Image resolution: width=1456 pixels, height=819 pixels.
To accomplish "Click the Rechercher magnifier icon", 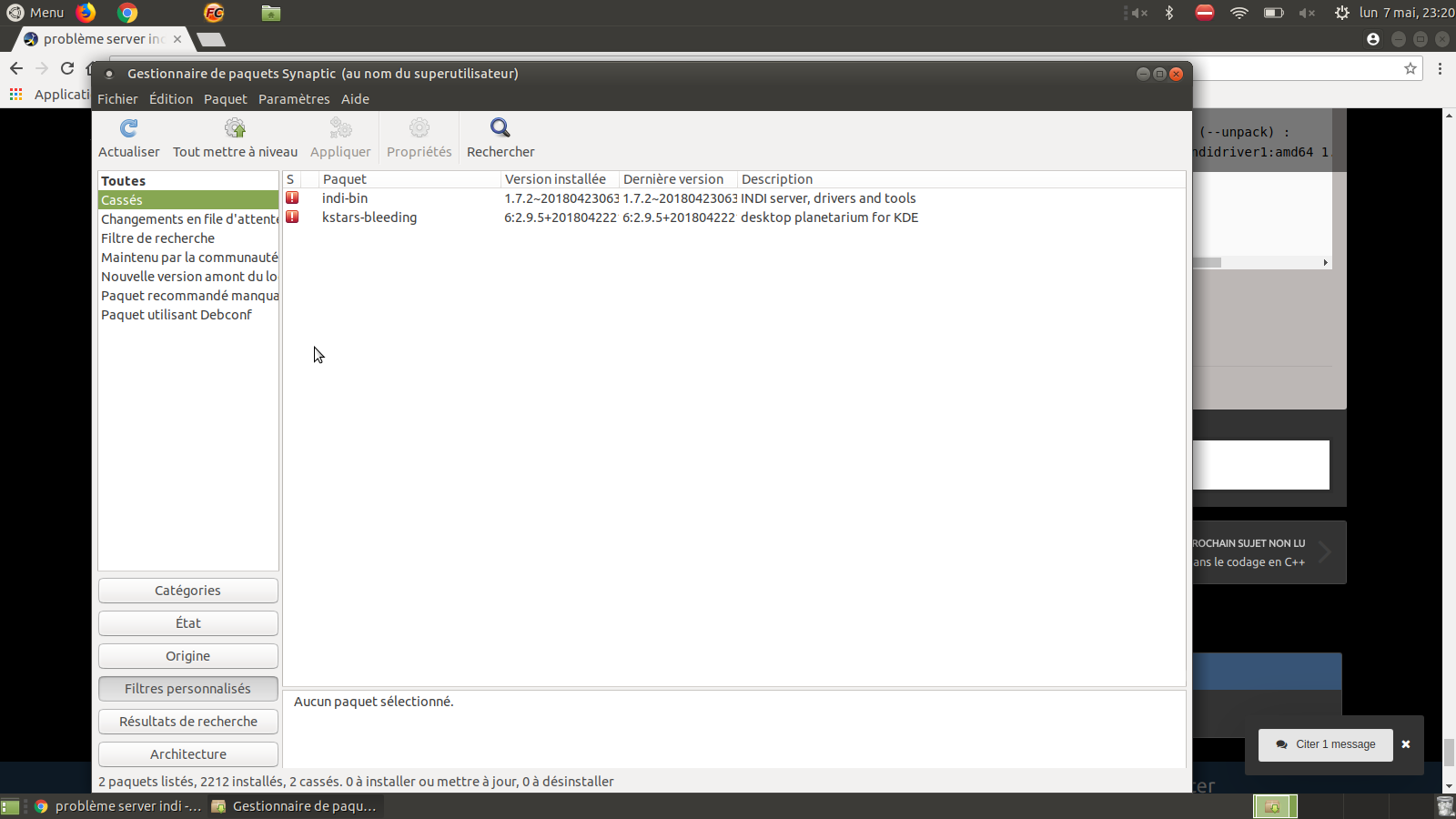I will coord(500,128).
